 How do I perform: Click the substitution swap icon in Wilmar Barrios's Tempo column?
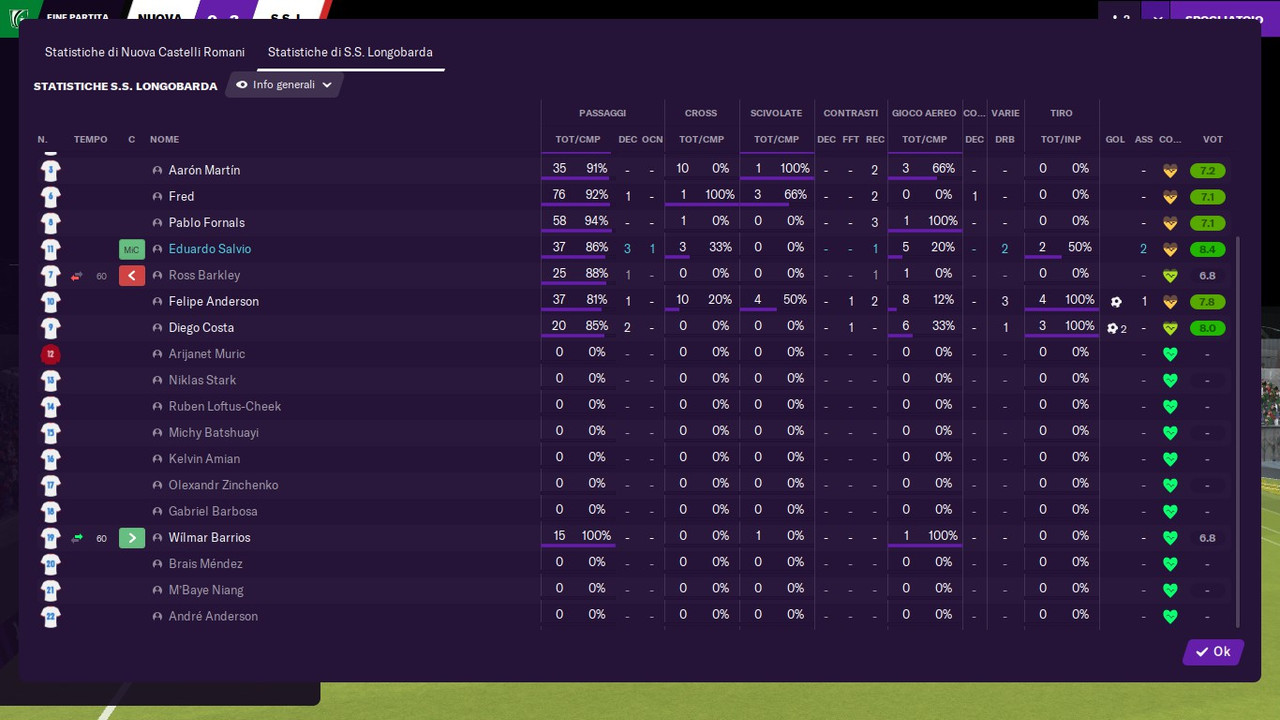pos(77,538)
